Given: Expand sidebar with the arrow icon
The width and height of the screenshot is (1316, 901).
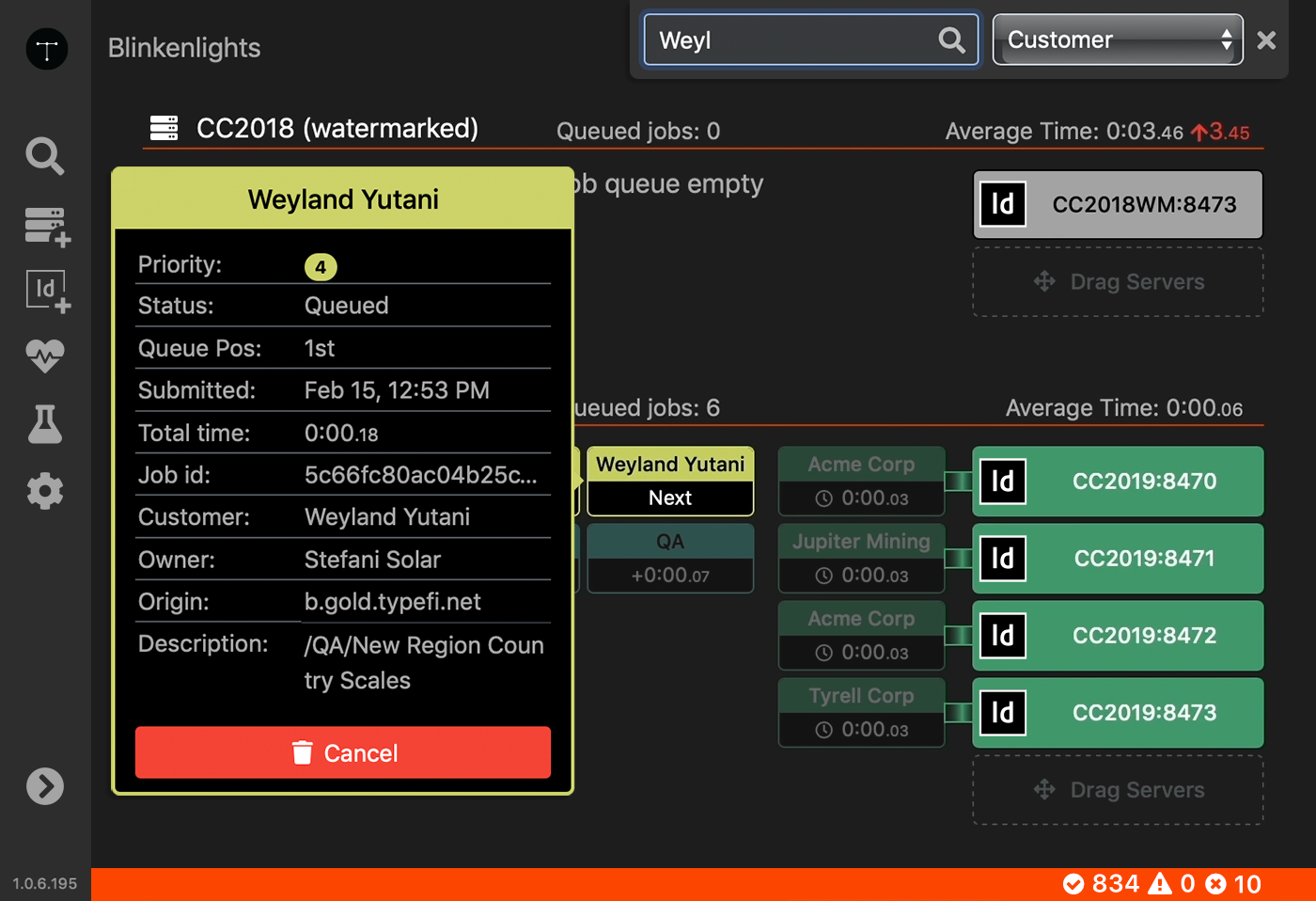Looking at the screenshot, I should tap(45, 786).
